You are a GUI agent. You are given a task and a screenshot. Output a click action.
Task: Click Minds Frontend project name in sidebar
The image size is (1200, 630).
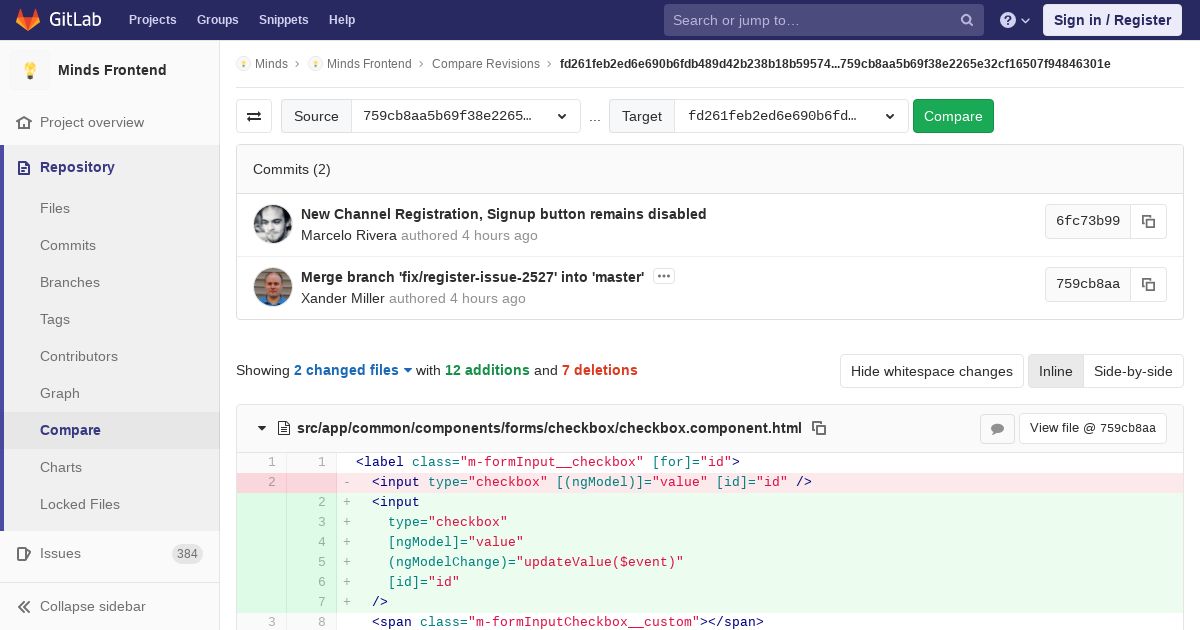pos(112,70)
